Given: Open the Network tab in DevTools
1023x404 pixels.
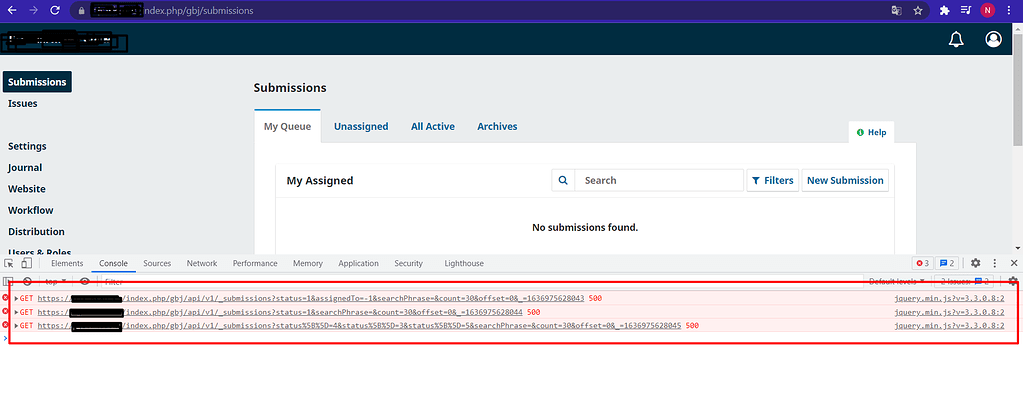Looking at the screenshot, I should tap(201, 263).
